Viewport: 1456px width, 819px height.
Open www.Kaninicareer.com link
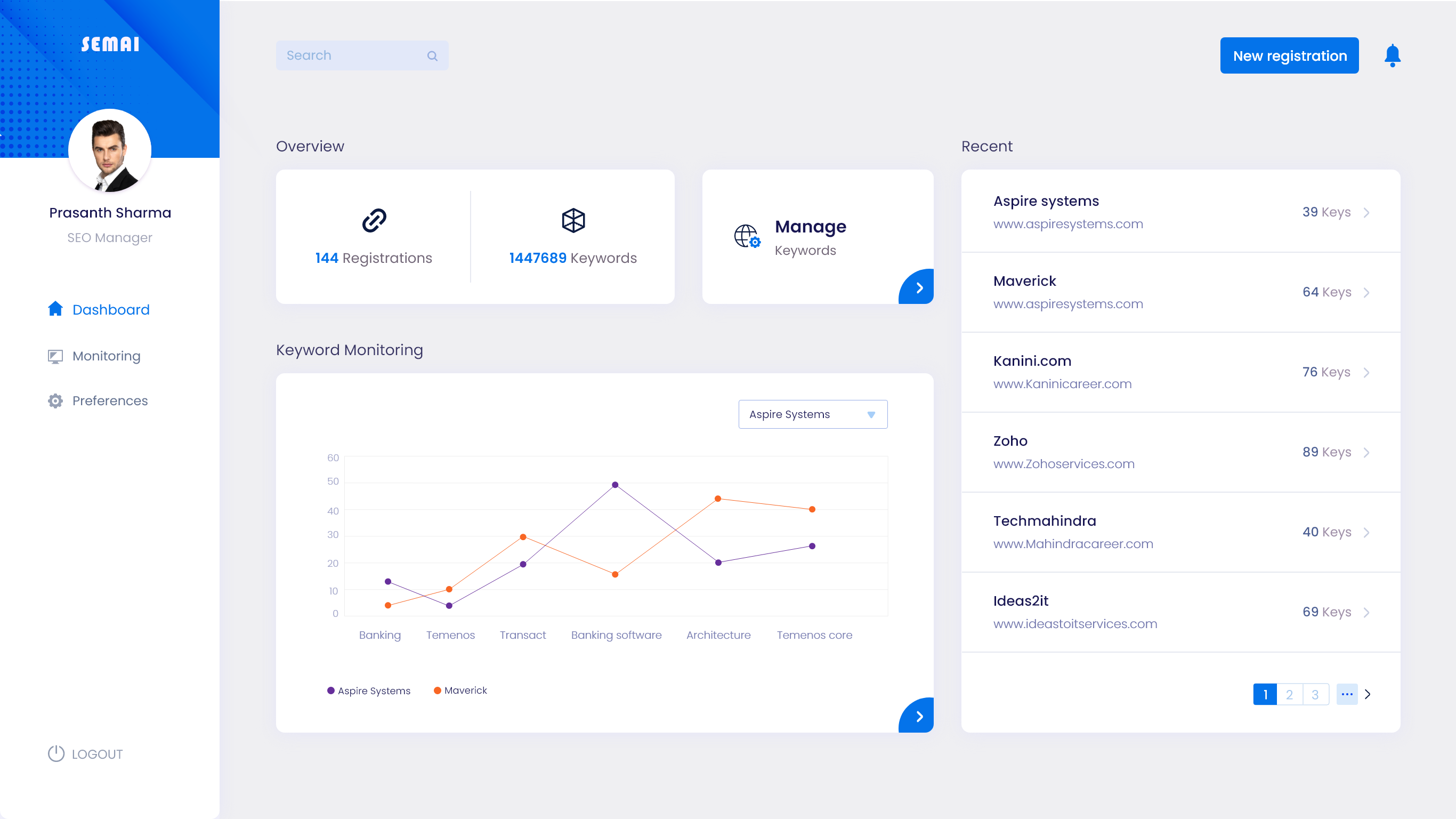pyautogui.click(x=1062, y=384)
